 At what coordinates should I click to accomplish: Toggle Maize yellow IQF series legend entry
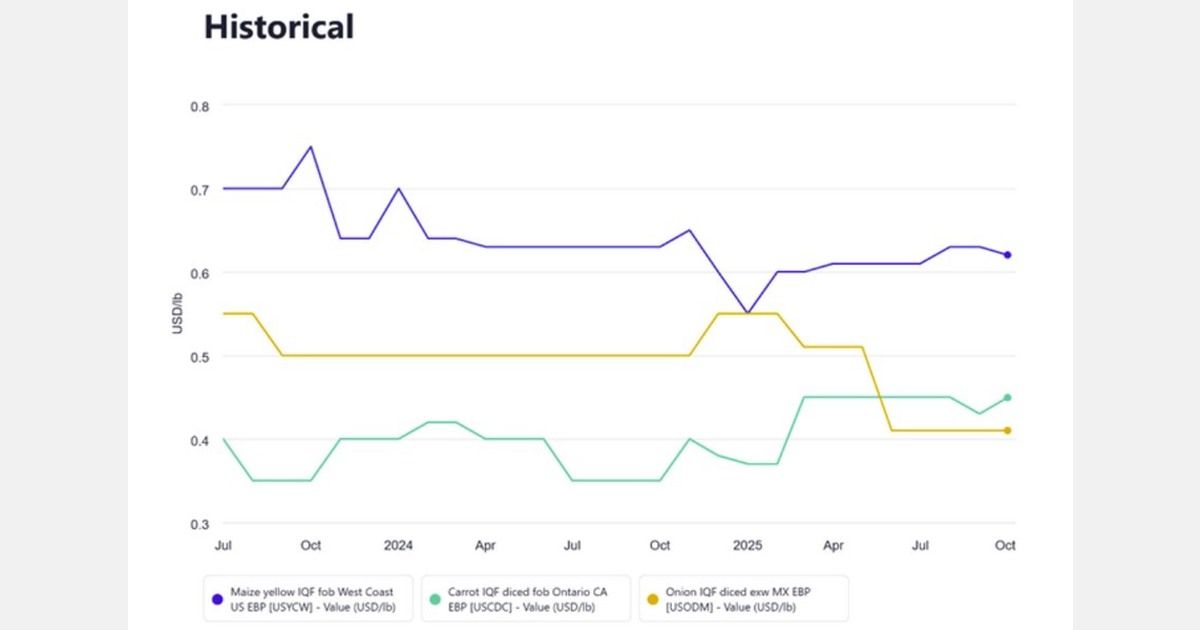pos(311,599)
